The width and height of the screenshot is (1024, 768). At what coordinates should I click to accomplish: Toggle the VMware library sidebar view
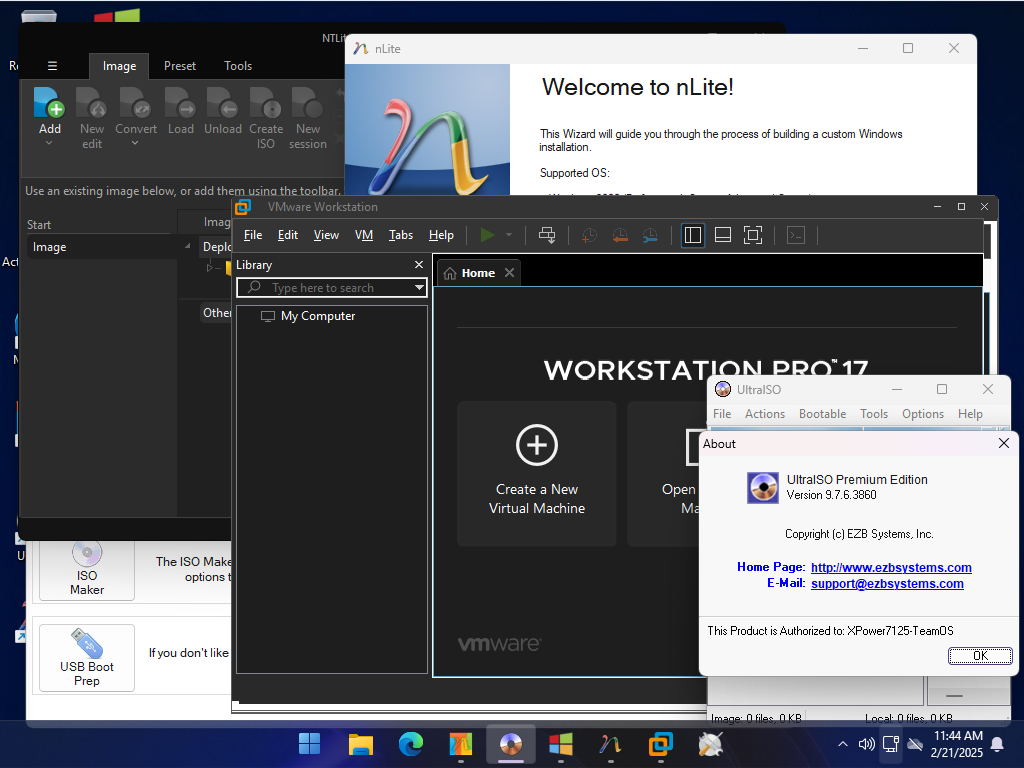692,235
